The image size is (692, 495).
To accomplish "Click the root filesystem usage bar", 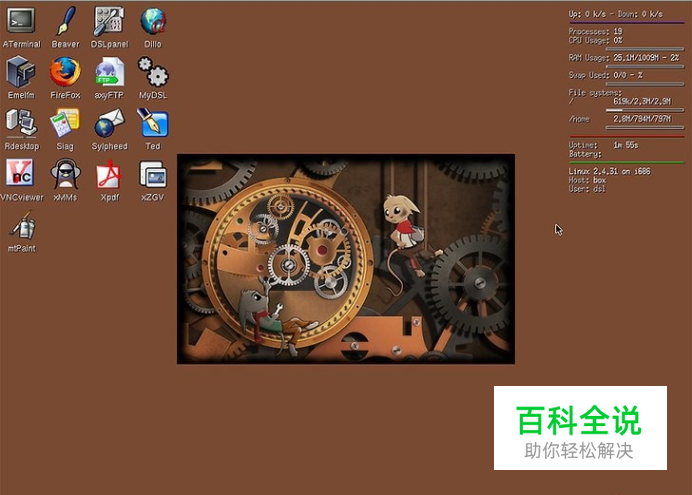I will [645, 110].
